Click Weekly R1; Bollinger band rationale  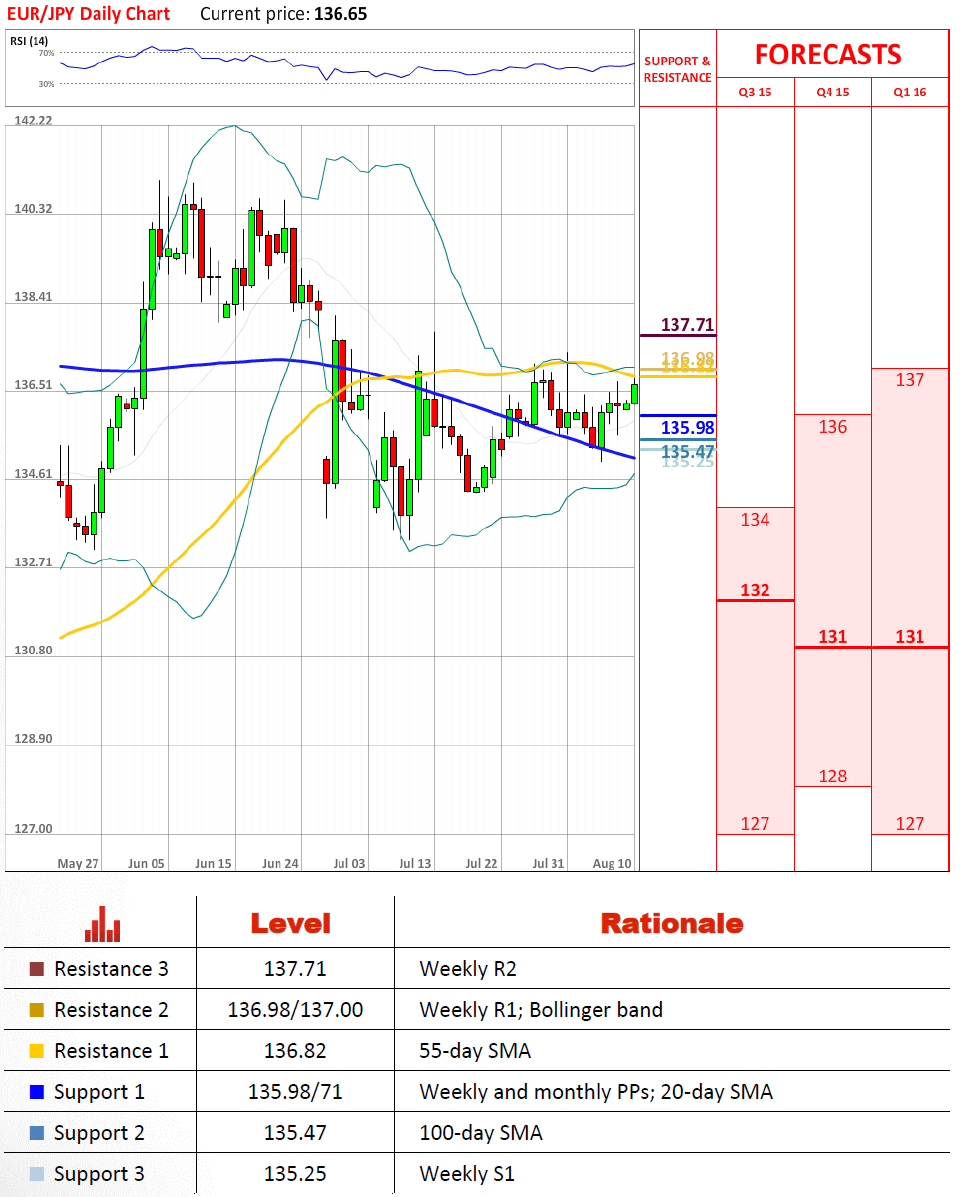[541, 1011]
